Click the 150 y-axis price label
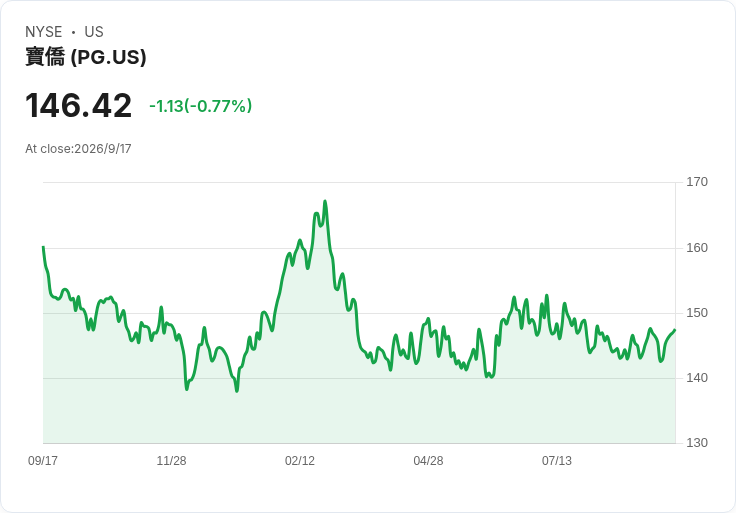The height and width of the screenshot is (513, 736). click(x=697, y=313)
